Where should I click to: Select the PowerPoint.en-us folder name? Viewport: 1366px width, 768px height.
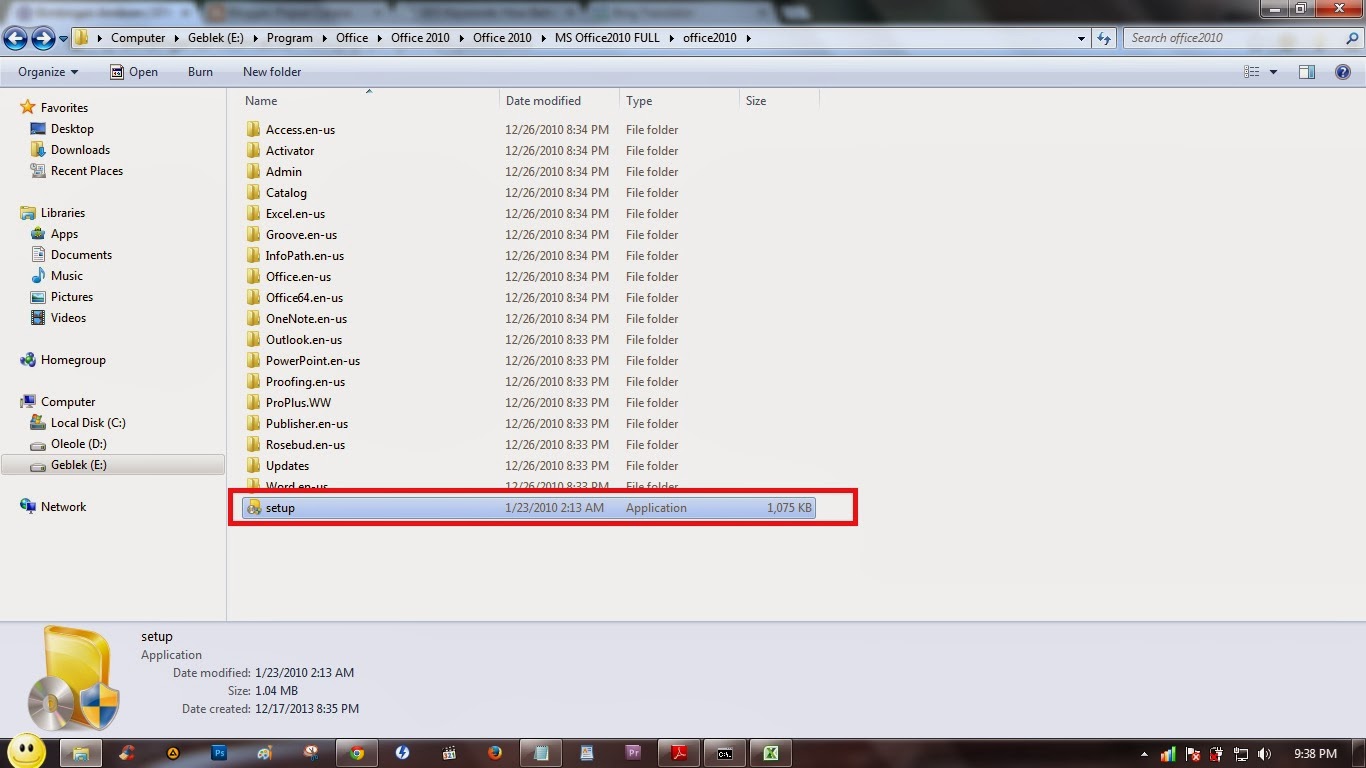click(313, 361)
